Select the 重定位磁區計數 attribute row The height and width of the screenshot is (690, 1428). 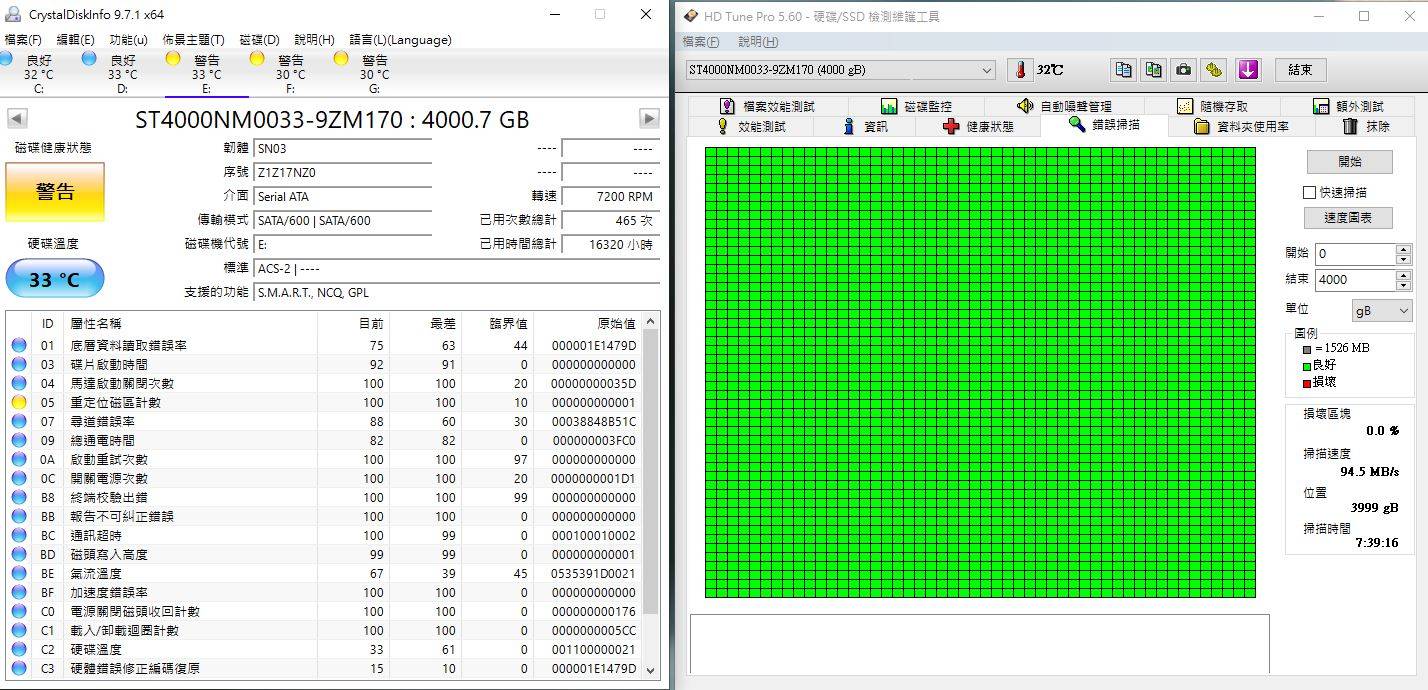[x=324, y=402]
